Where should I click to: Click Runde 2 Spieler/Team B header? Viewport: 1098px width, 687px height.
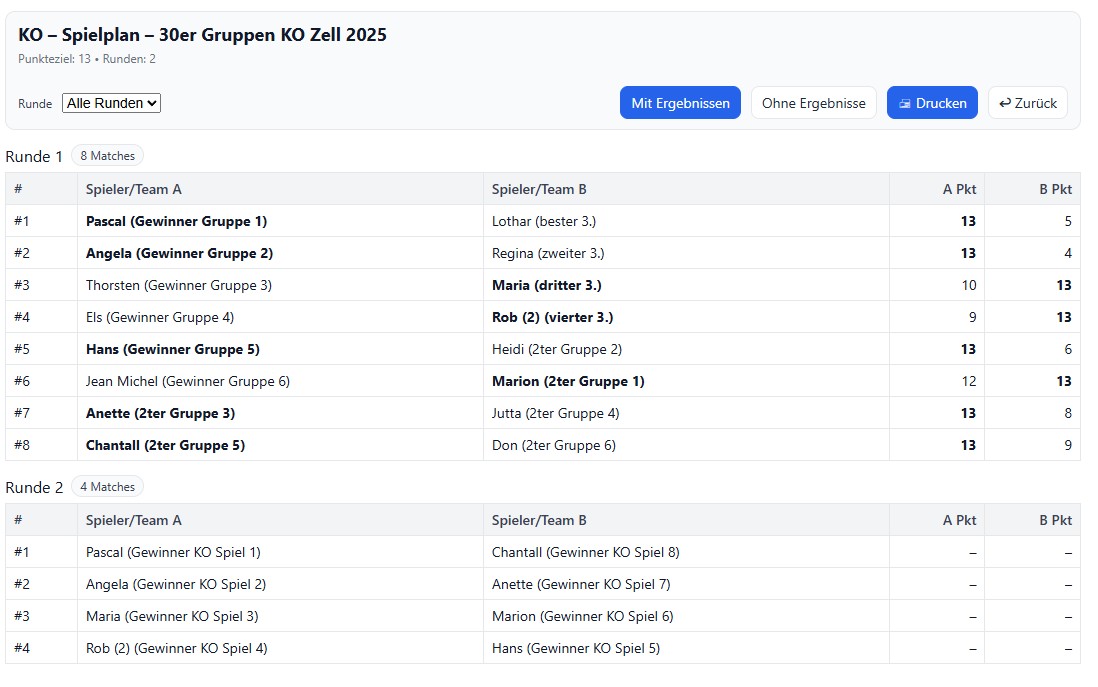(539, 520)
